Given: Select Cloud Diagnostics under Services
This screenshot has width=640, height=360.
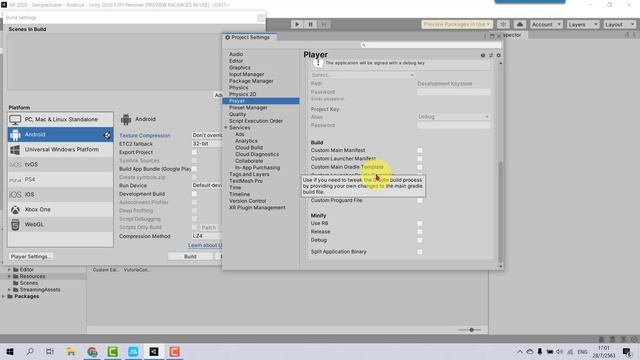Looking at the screenshot, I should pos(257,154).
